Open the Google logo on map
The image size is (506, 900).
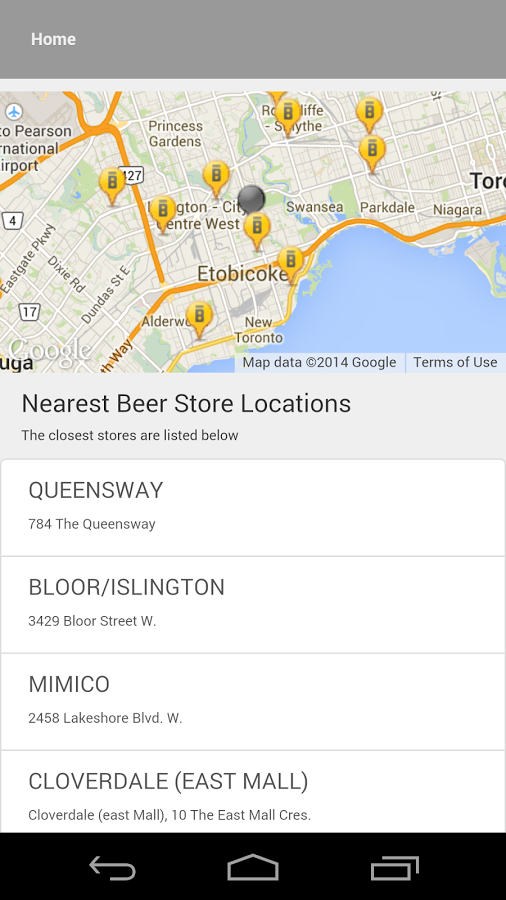(50, 350)
